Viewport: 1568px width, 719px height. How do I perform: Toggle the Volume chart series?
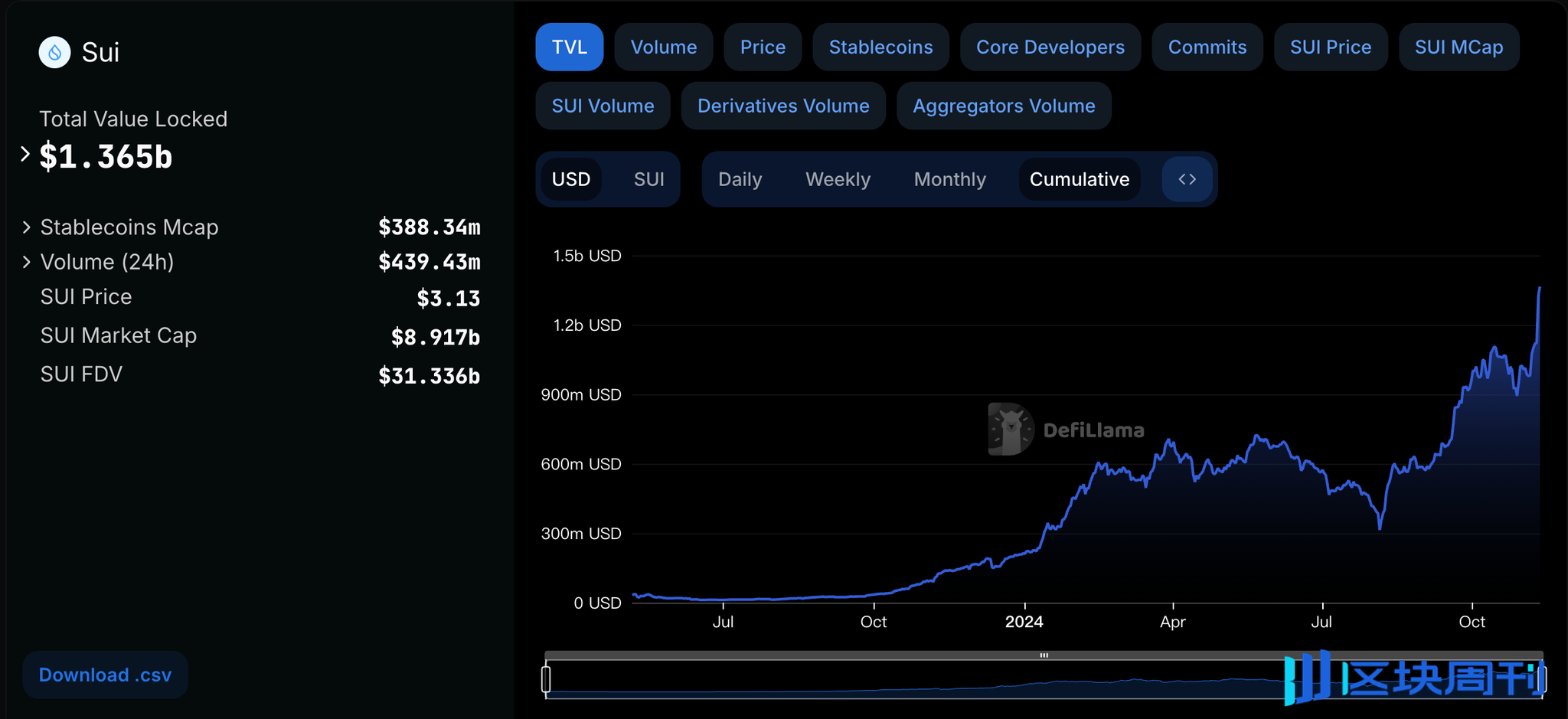664,47
